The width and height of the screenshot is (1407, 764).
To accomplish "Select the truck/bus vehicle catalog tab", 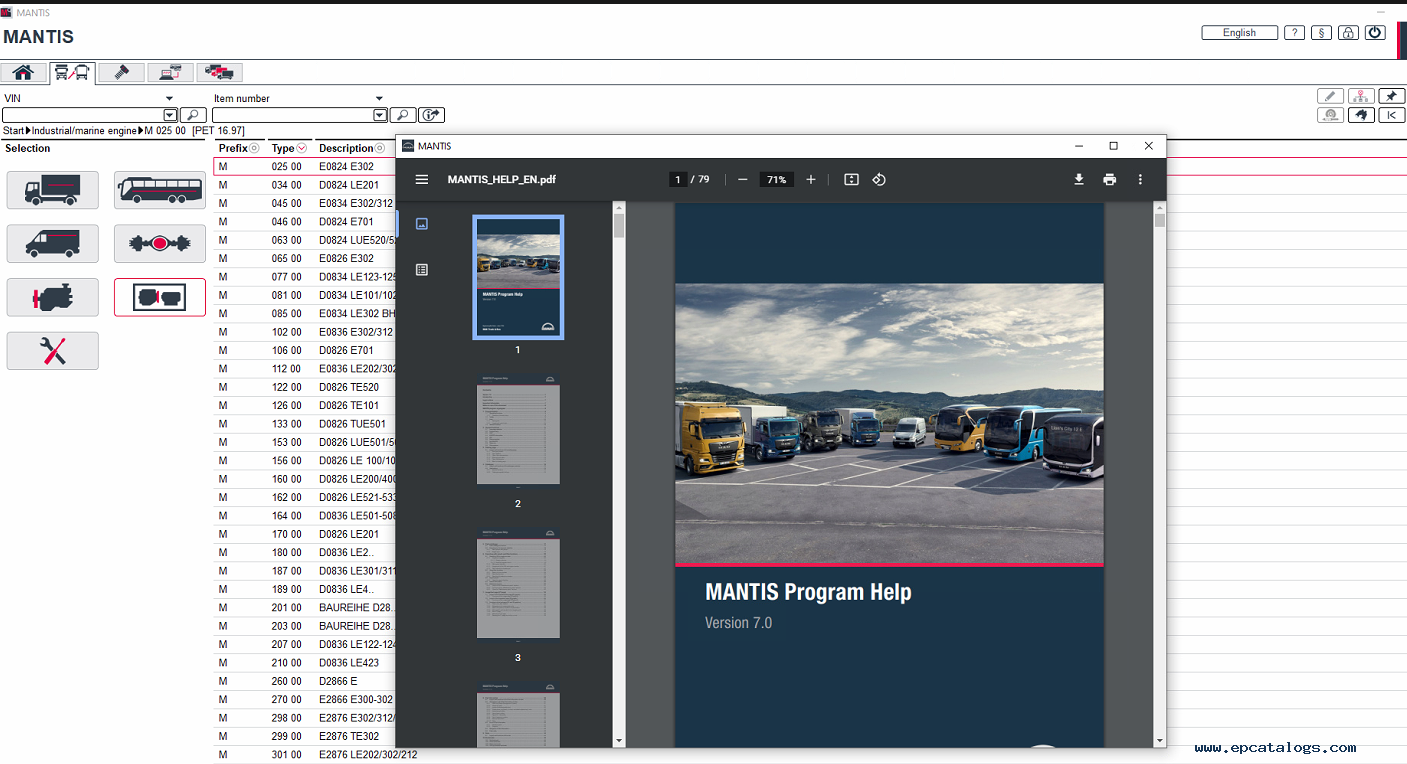I will (72, 72).
